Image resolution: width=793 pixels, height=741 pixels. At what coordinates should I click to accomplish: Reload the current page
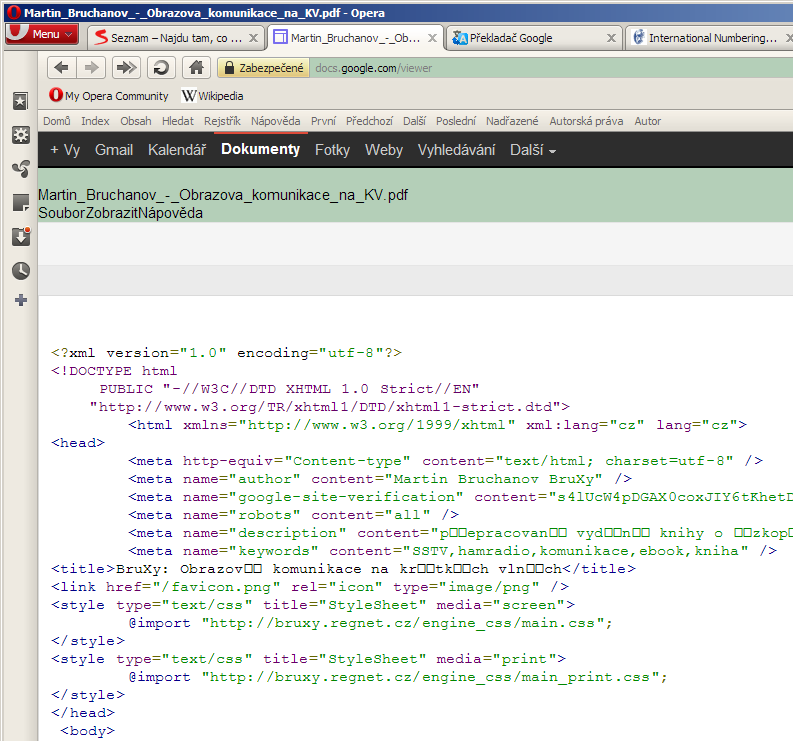160,68
